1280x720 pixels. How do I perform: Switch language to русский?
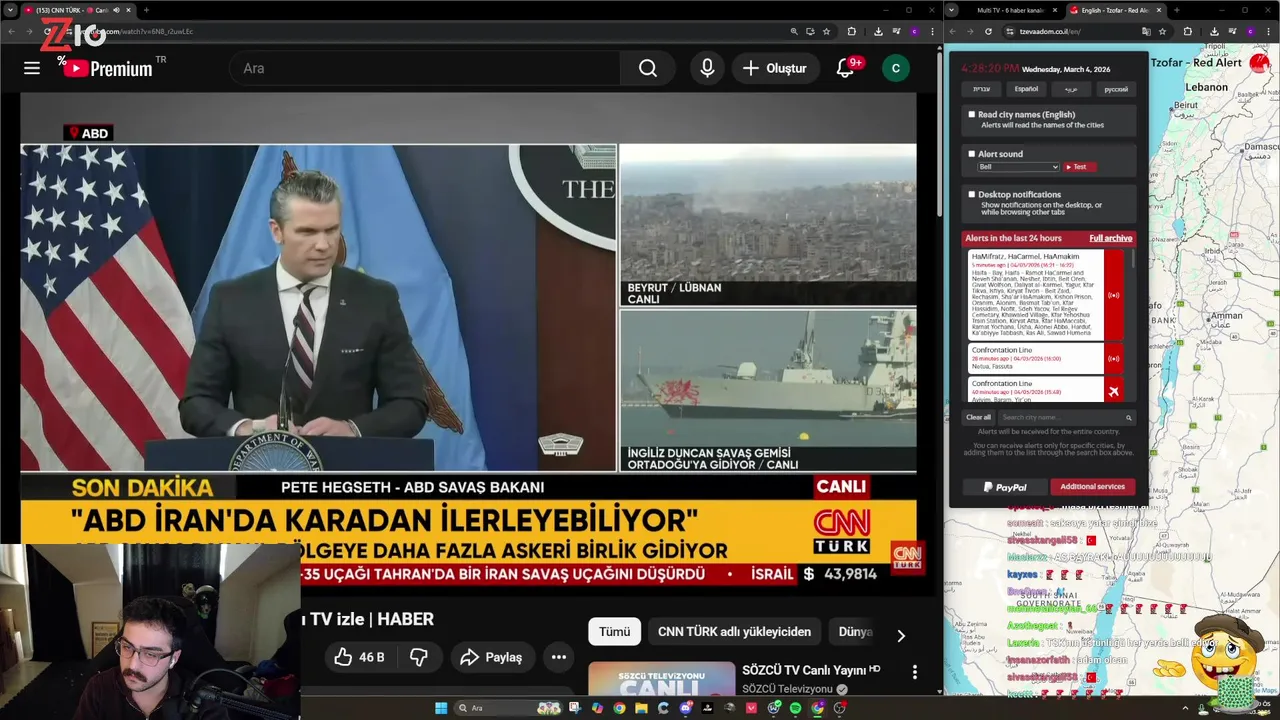pos(1116,89)
